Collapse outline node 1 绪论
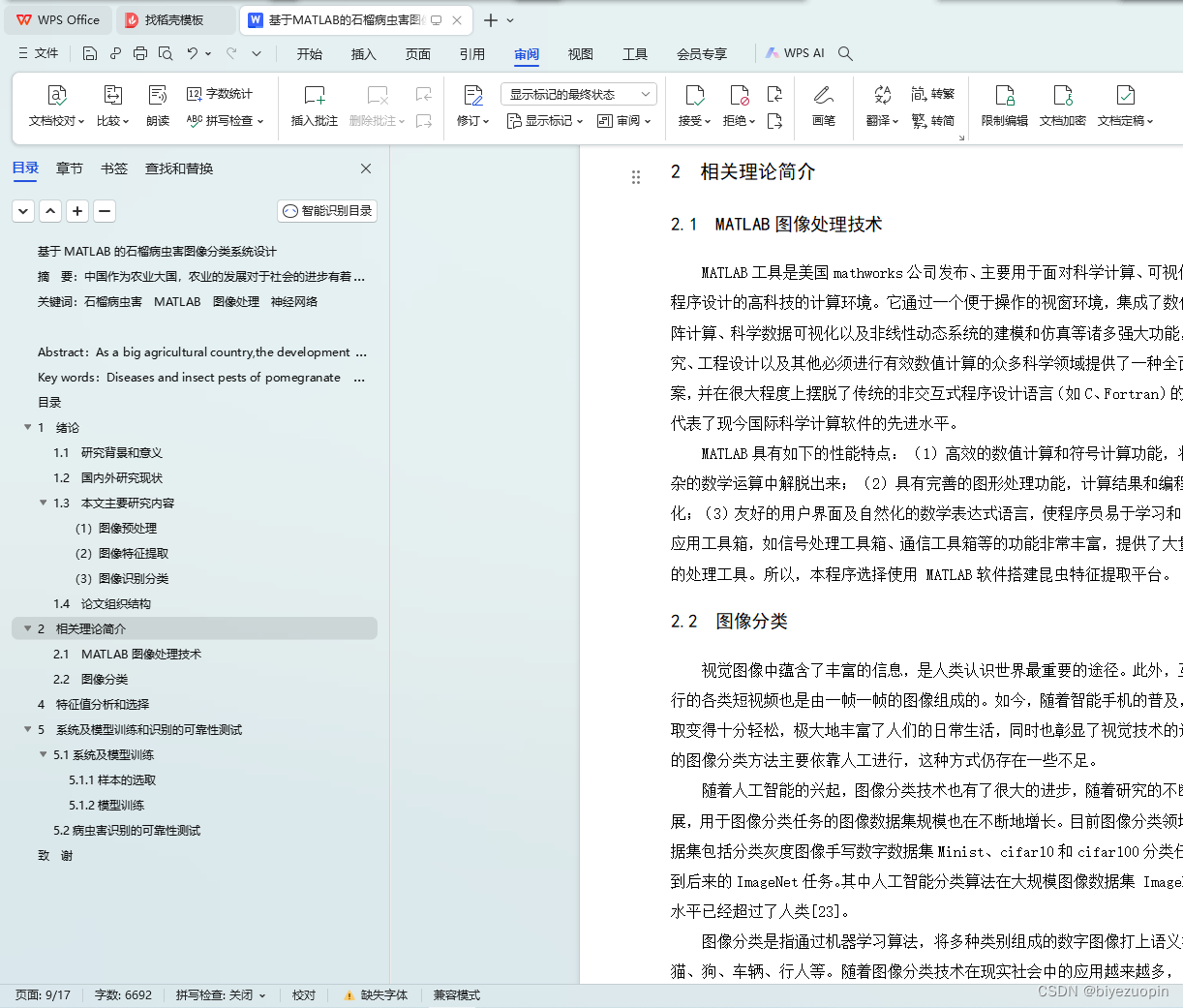Screen dimensions: 1183x1008 27,427
